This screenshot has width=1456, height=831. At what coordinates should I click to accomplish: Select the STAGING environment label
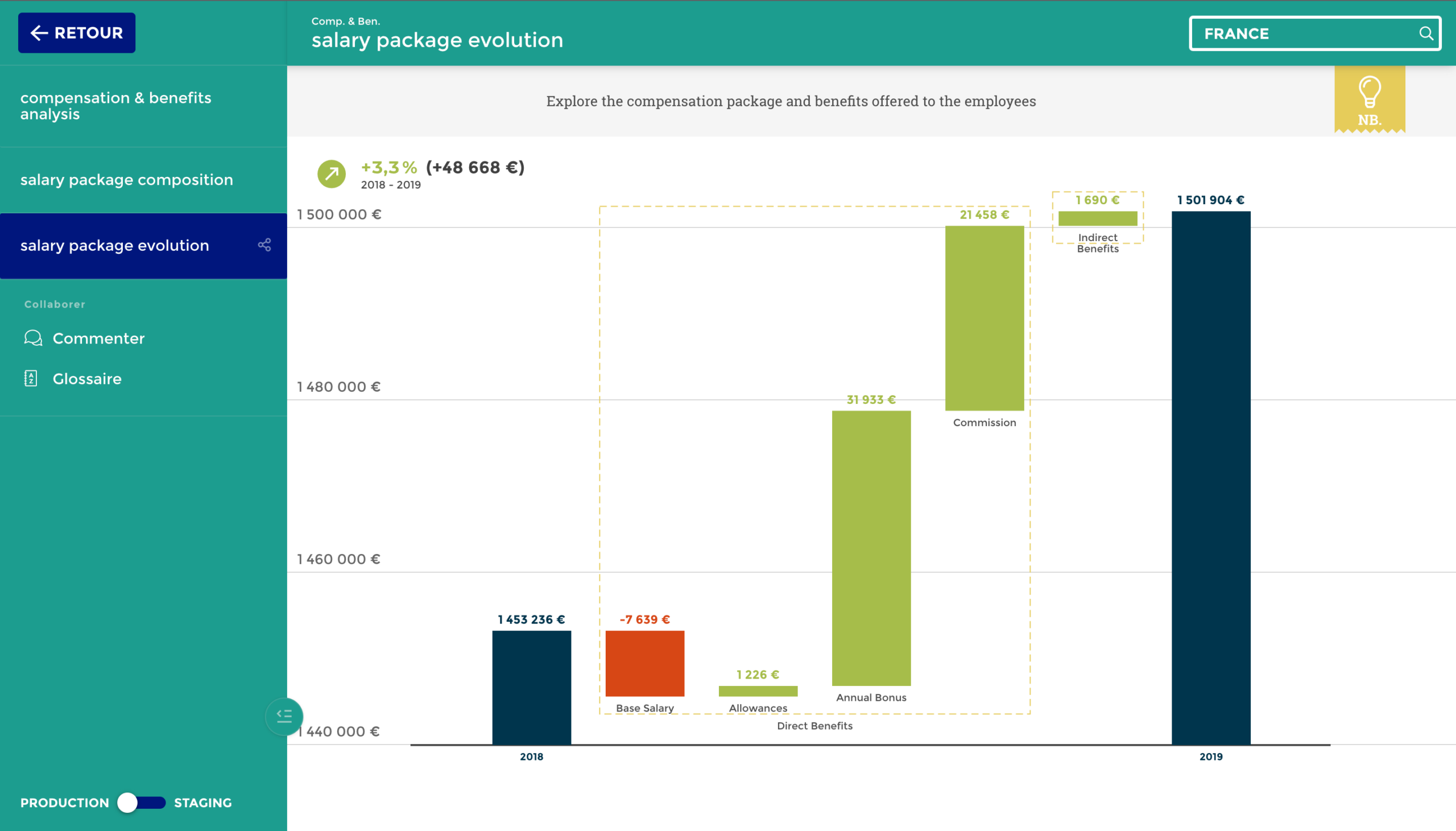pyautogui.click(x=202, y=803)
